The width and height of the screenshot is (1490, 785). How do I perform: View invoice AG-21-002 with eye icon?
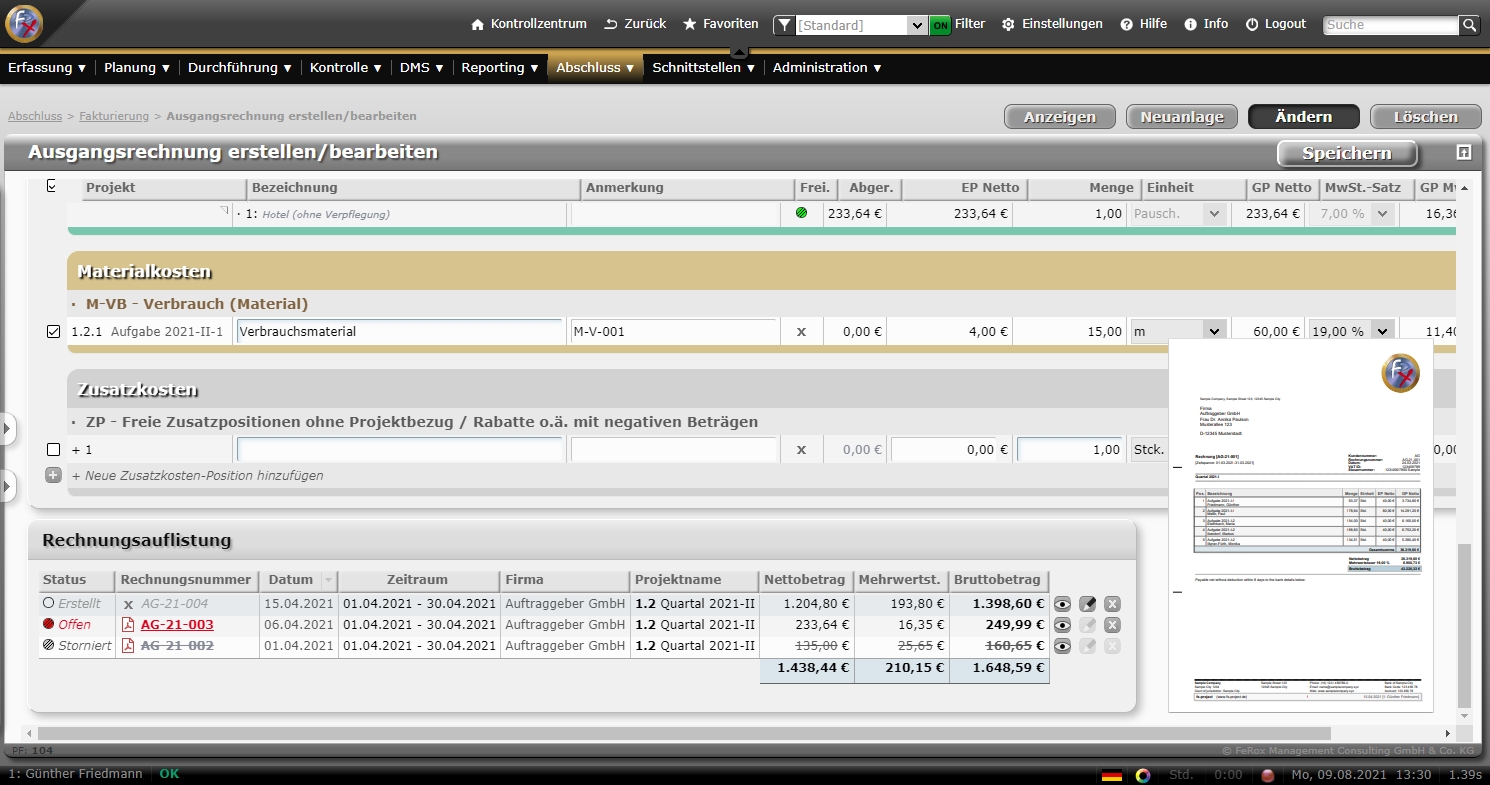pyautogui.click(x=1062, y=646)
